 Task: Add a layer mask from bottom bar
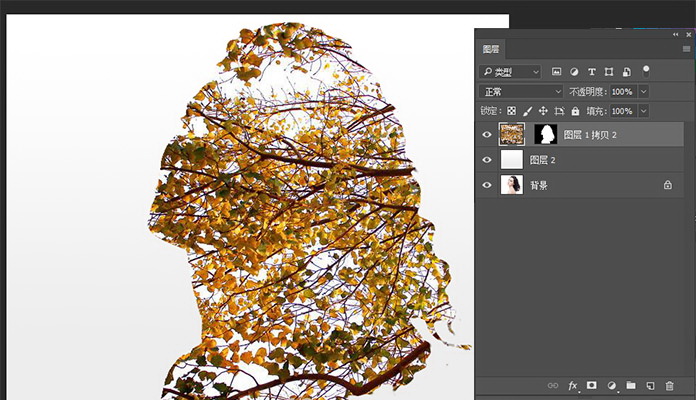592,385
